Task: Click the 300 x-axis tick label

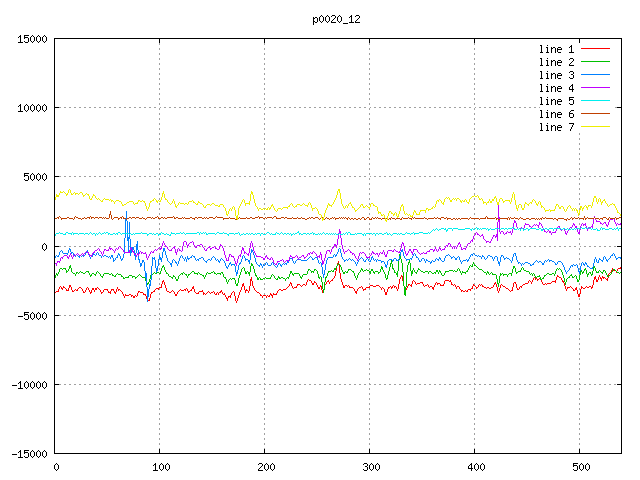Action: (x=370, y=467)
